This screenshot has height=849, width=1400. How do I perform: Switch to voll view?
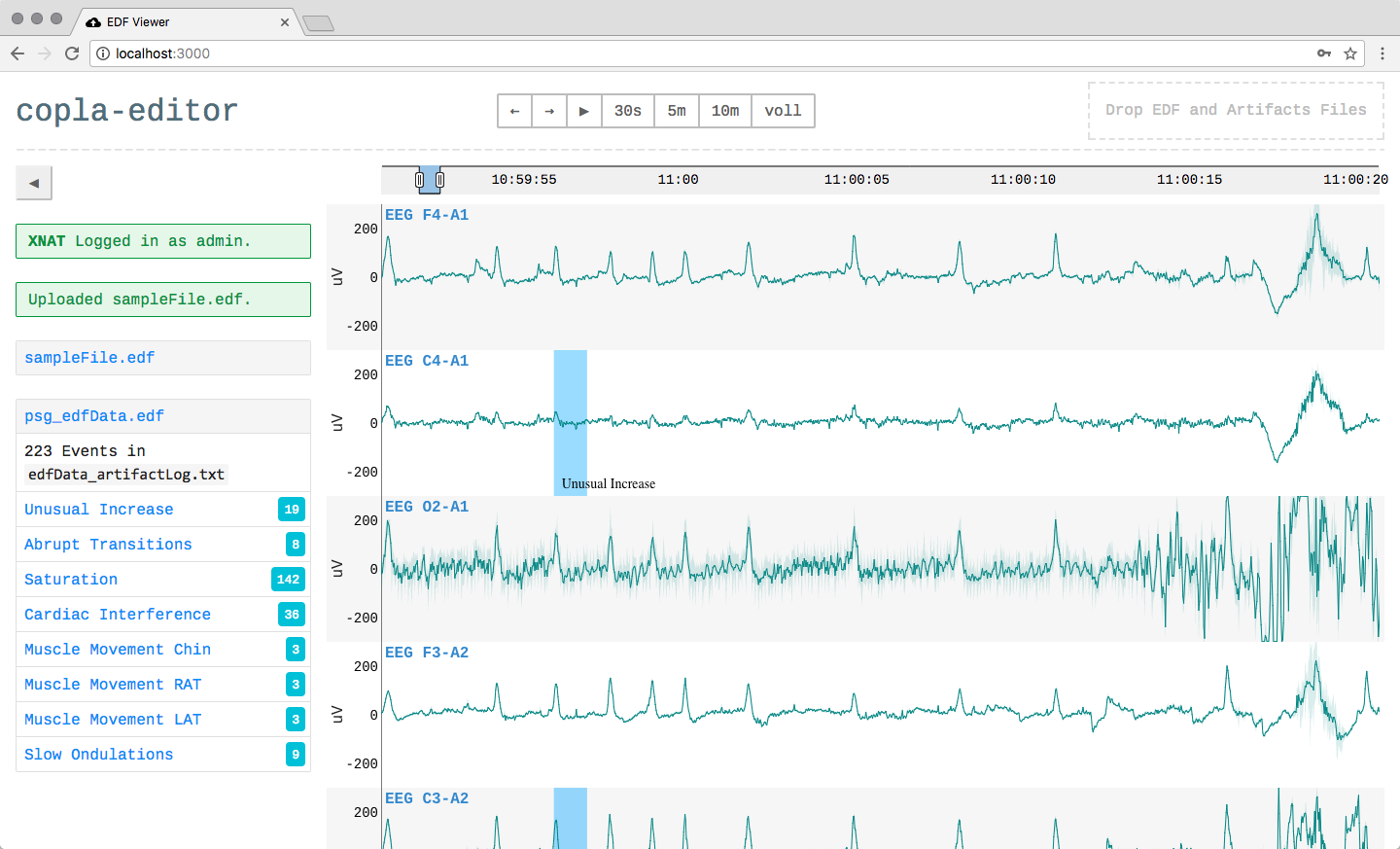click(783, 111)
